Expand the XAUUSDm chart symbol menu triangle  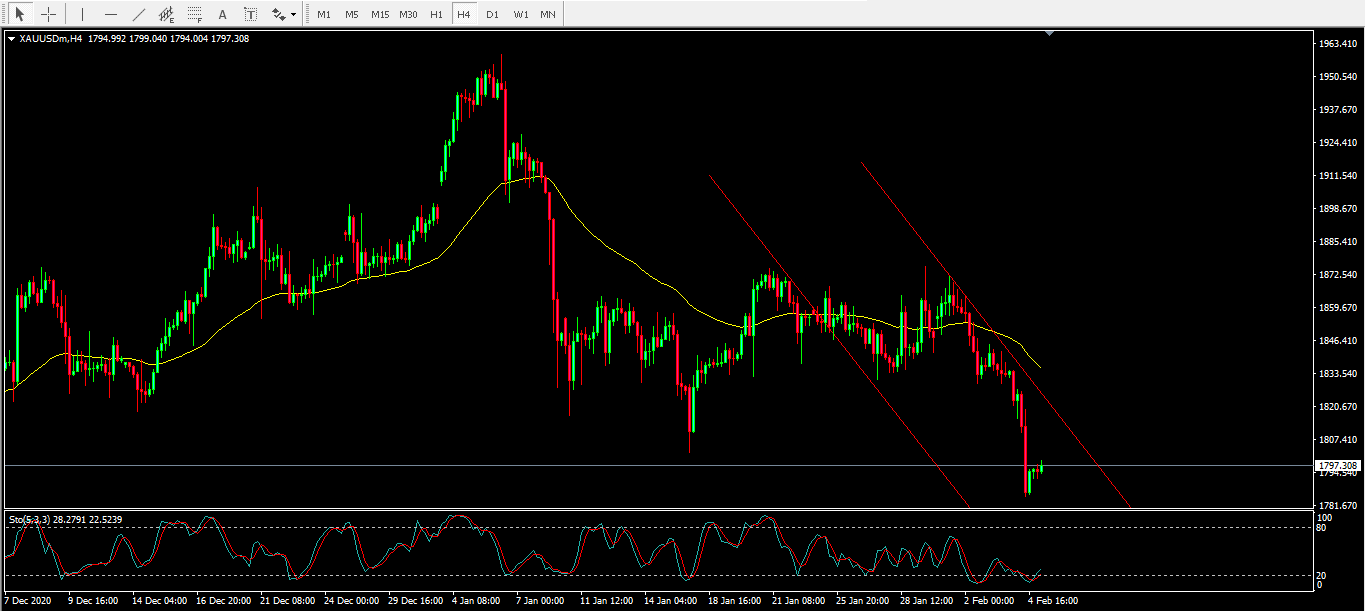11,39
